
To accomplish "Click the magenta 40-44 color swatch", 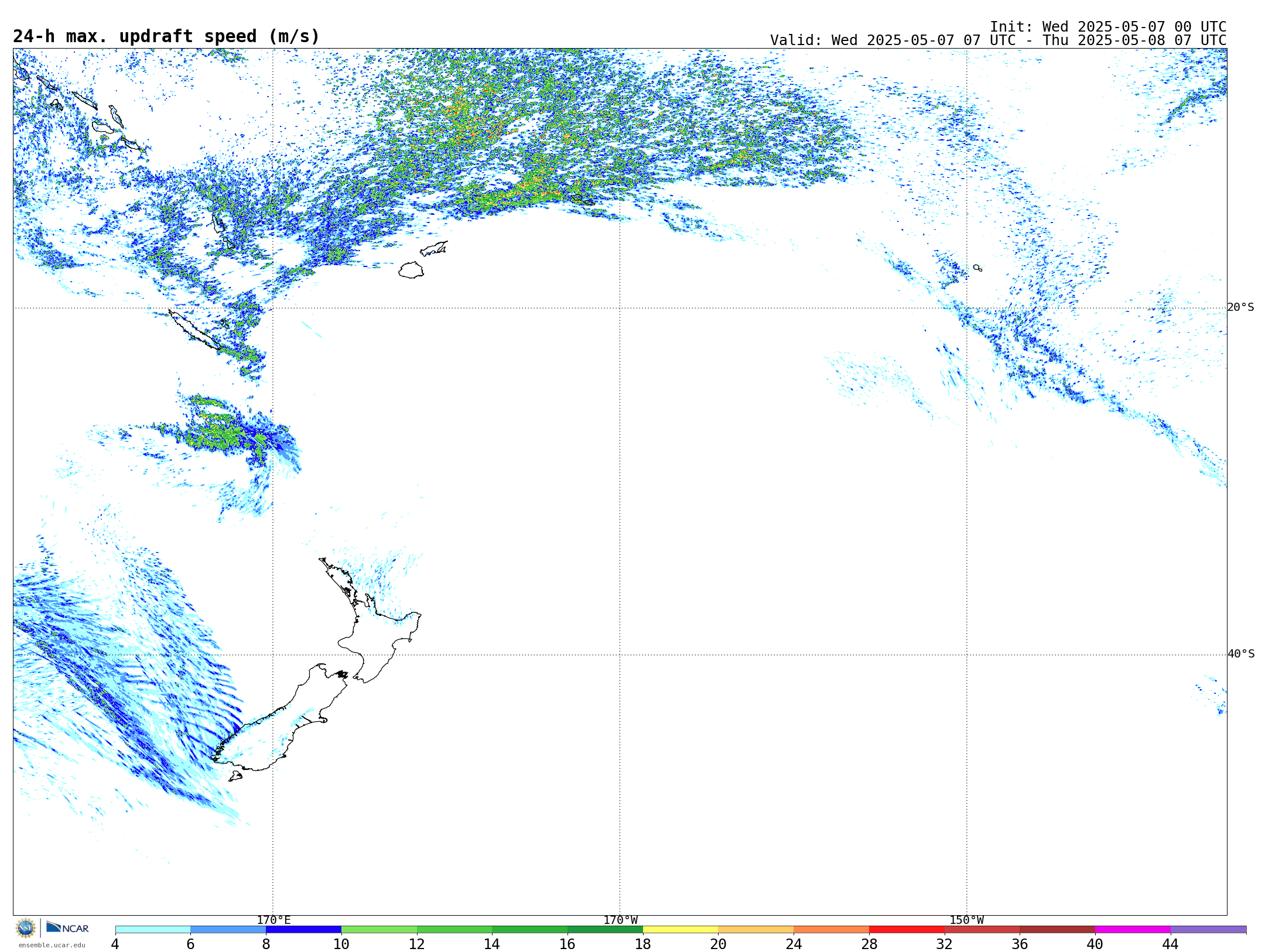I will click(x=1133, y=930).
